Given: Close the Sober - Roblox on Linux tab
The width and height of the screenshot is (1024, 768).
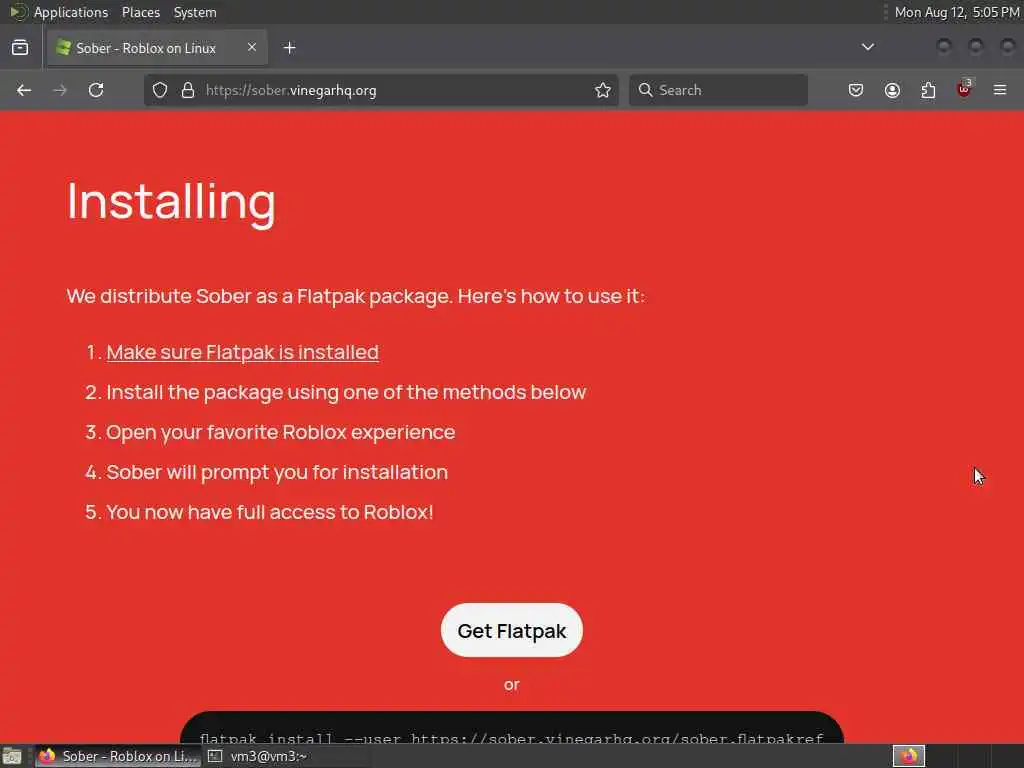Looking at the screenshot, I should pyautogui.click(x=252, y=48).
